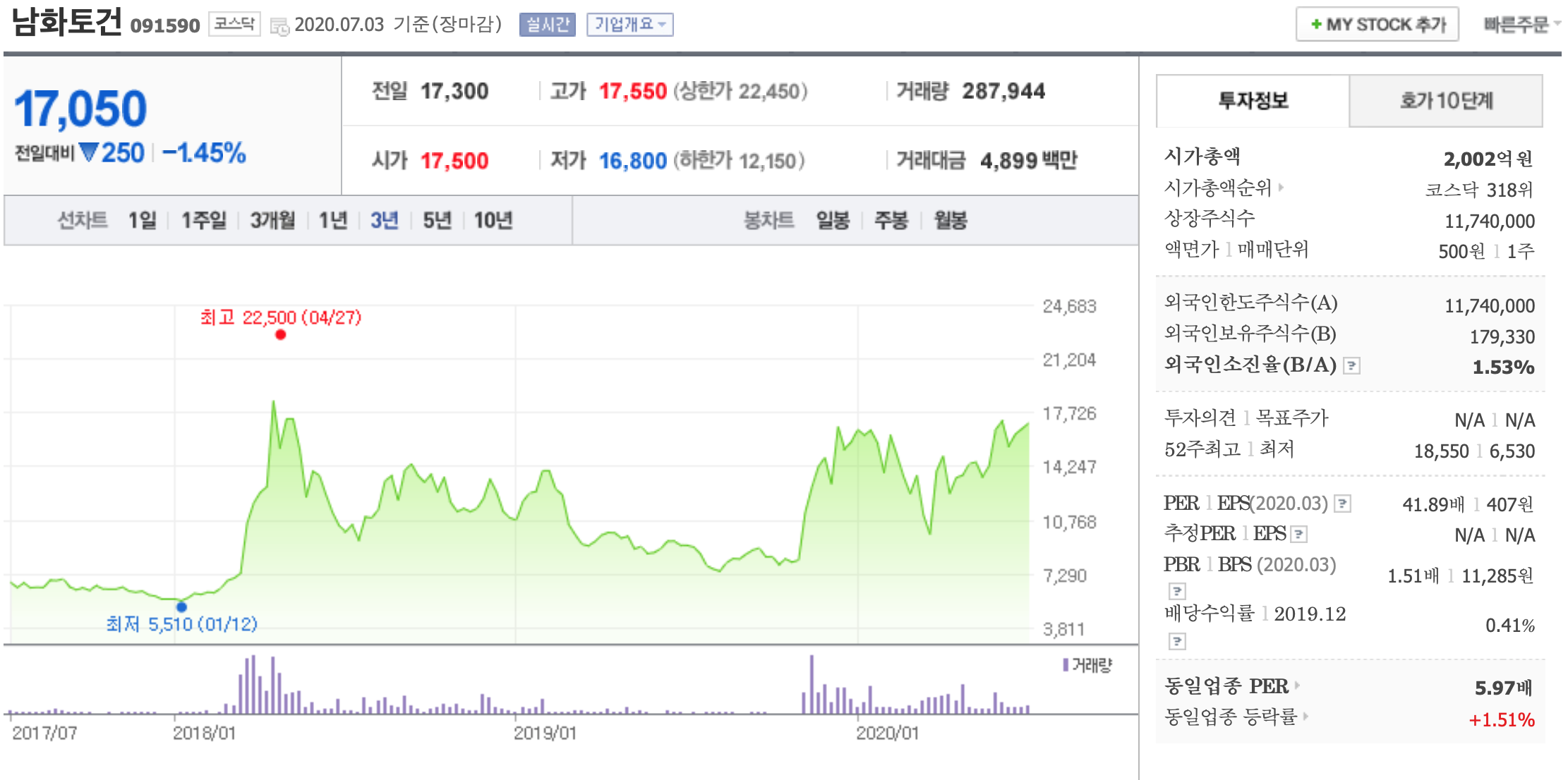Click the 실시간 button
This screenshot has height=780, width=1568.
click(x=548, y=25)
